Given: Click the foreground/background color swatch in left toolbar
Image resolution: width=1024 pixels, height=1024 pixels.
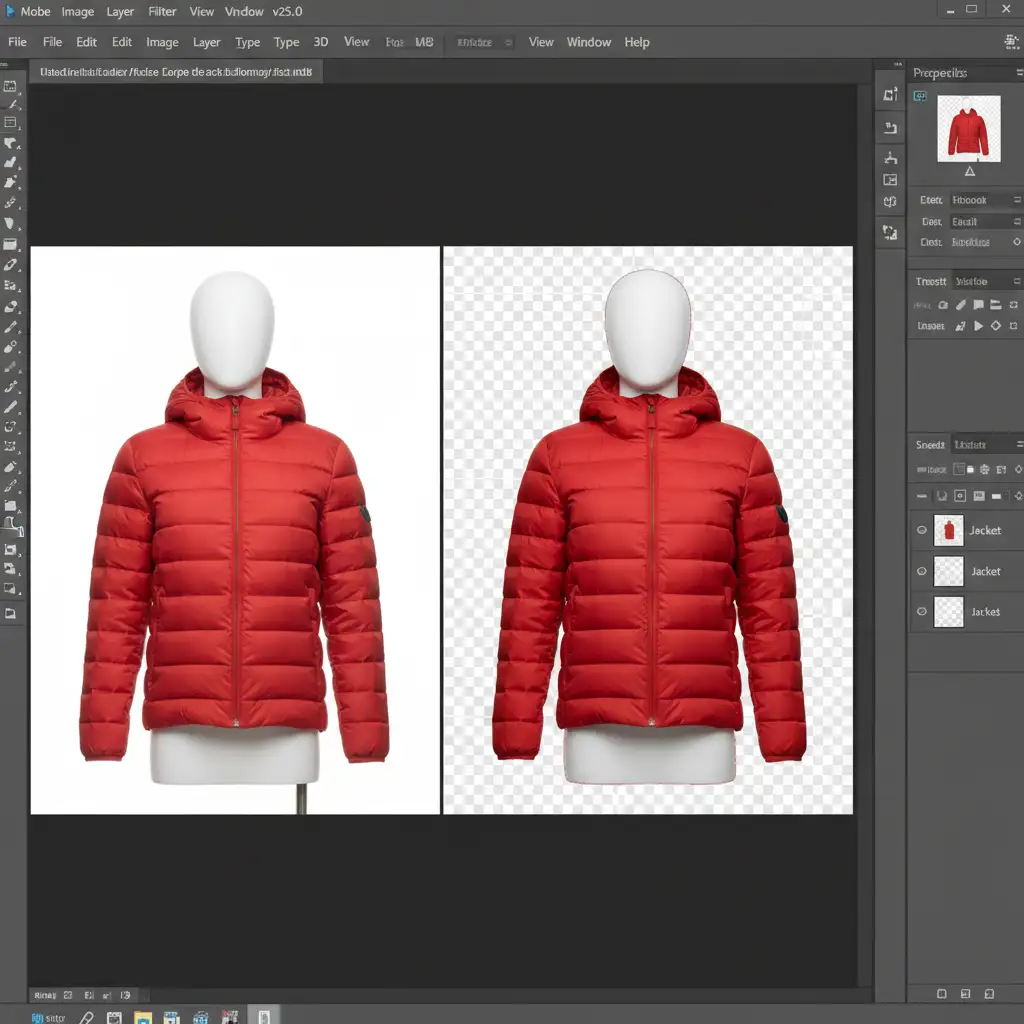Looking at the screenshot, I should point(11,524).
